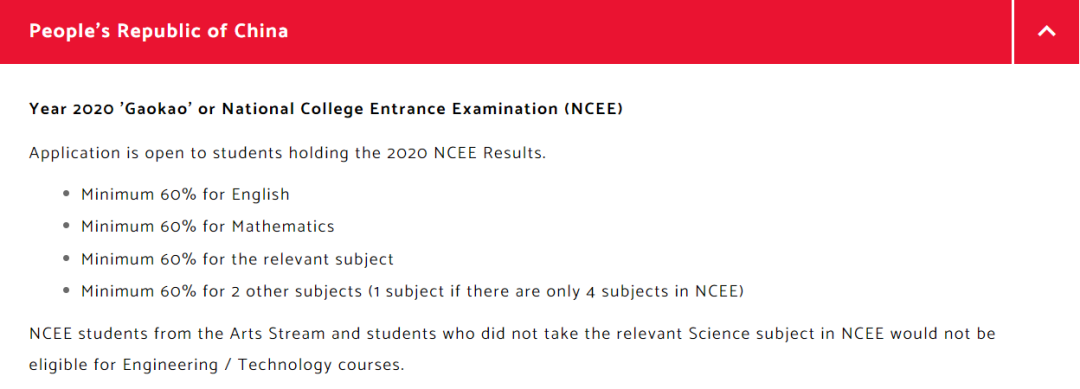Screen dimensions: 1080x389
Task: Click the National College Entrance Examination (NCEE) text
Action: pos(422,109)
